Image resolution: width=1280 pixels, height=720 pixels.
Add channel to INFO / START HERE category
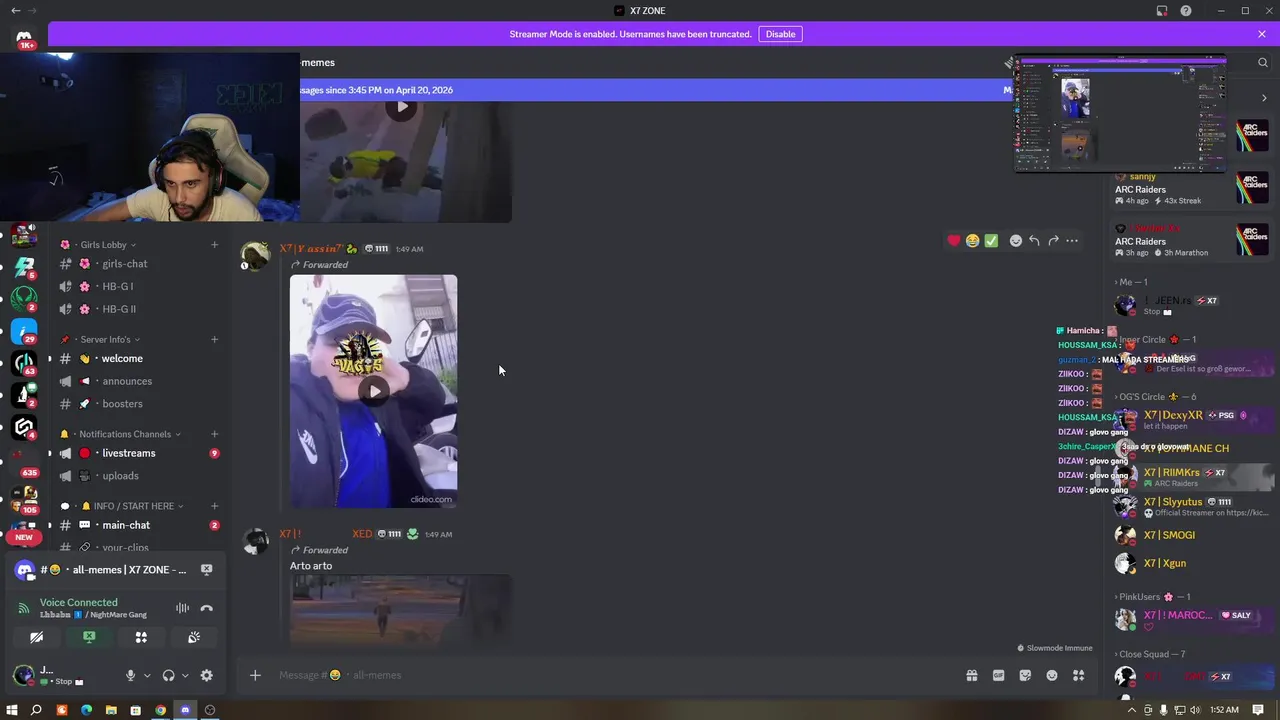coord(214,506)
